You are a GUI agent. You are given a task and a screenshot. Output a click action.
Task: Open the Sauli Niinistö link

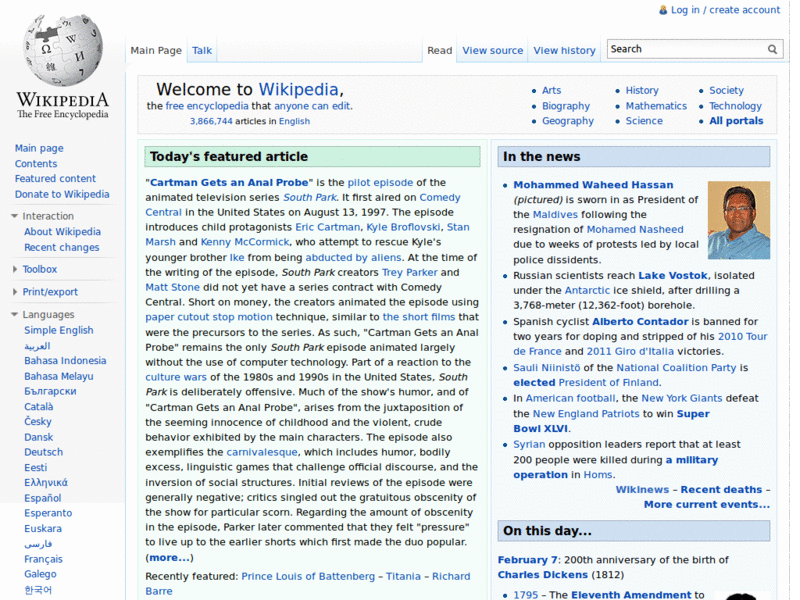coord(546,368)
